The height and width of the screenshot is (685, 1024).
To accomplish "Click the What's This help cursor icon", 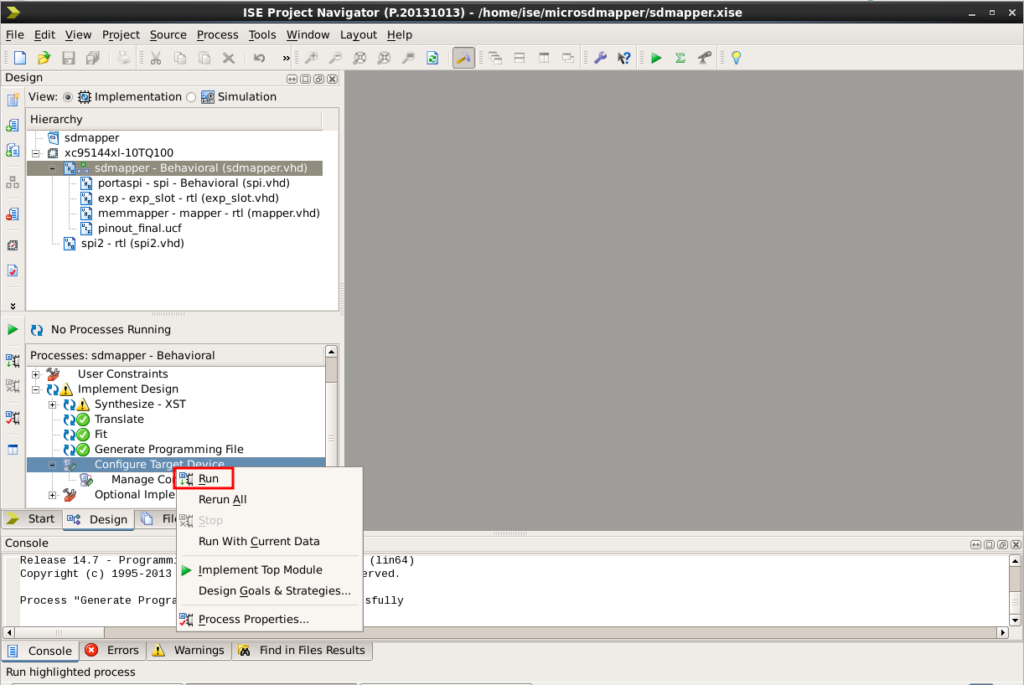I will [x=624, y=58].
